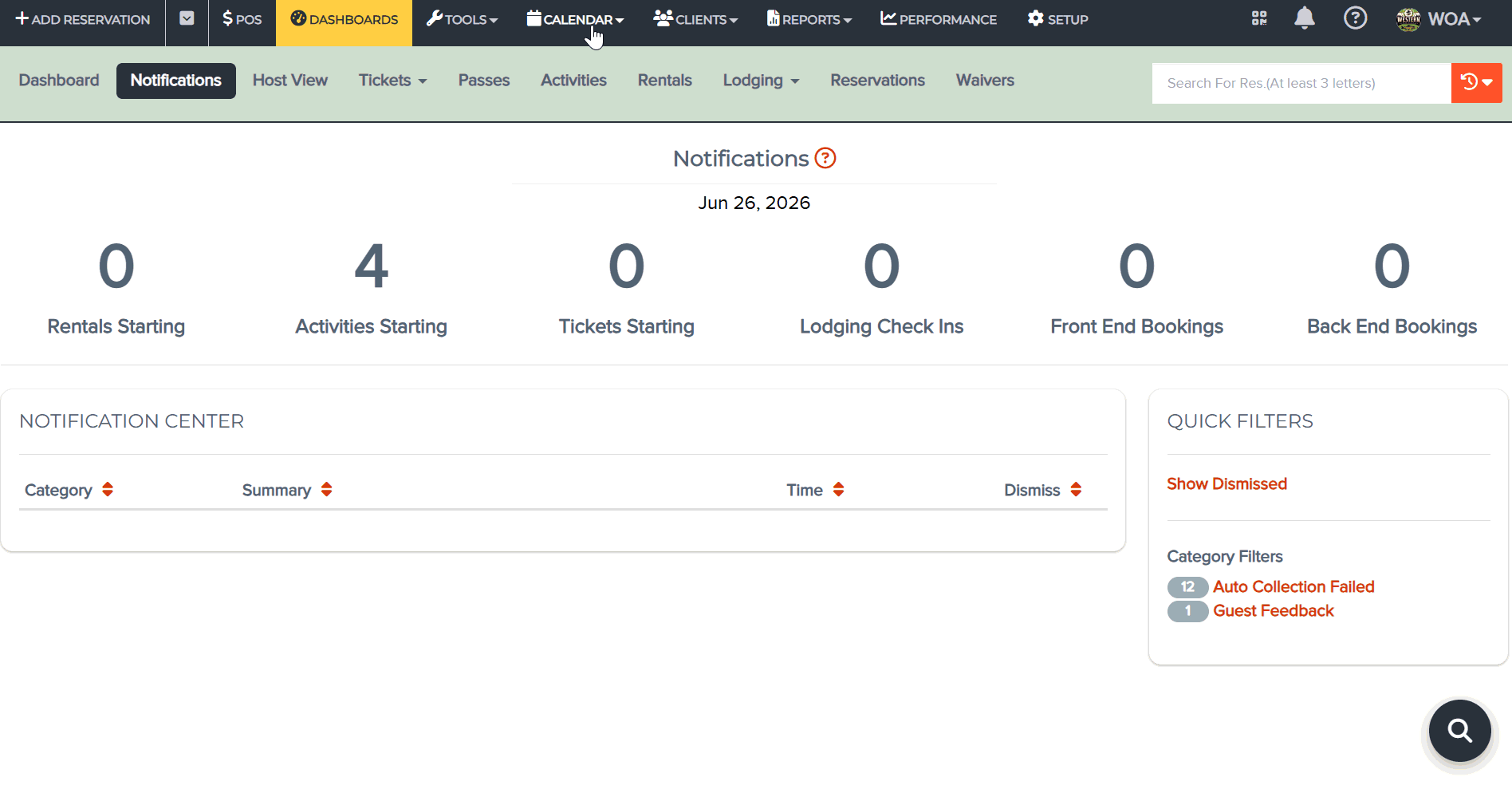Image resolution: width=1512 pixels, height=785 pixels.
Task: Click the WOA logo avatar
Action: click(x=1409, y=19)
